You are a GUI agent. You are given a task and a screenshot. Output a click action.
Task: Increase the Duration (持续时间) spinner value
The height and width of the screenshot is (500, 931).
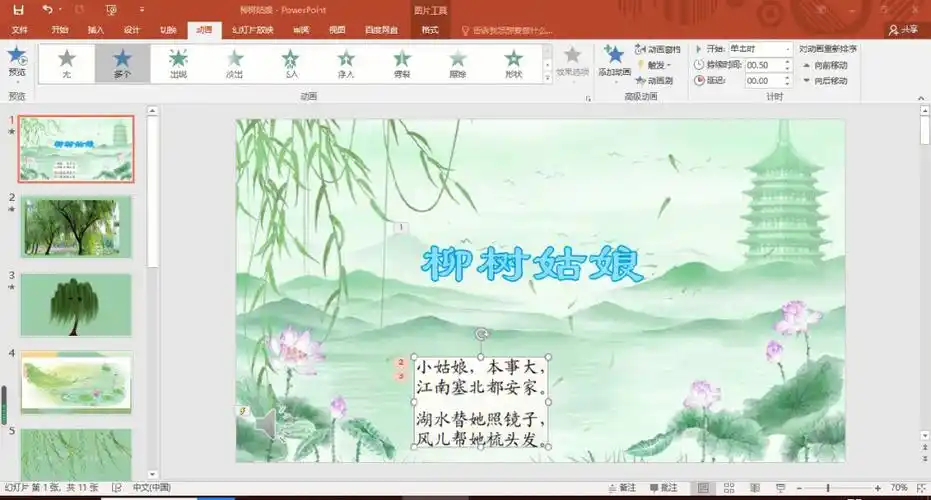click(x=787, y=62)
